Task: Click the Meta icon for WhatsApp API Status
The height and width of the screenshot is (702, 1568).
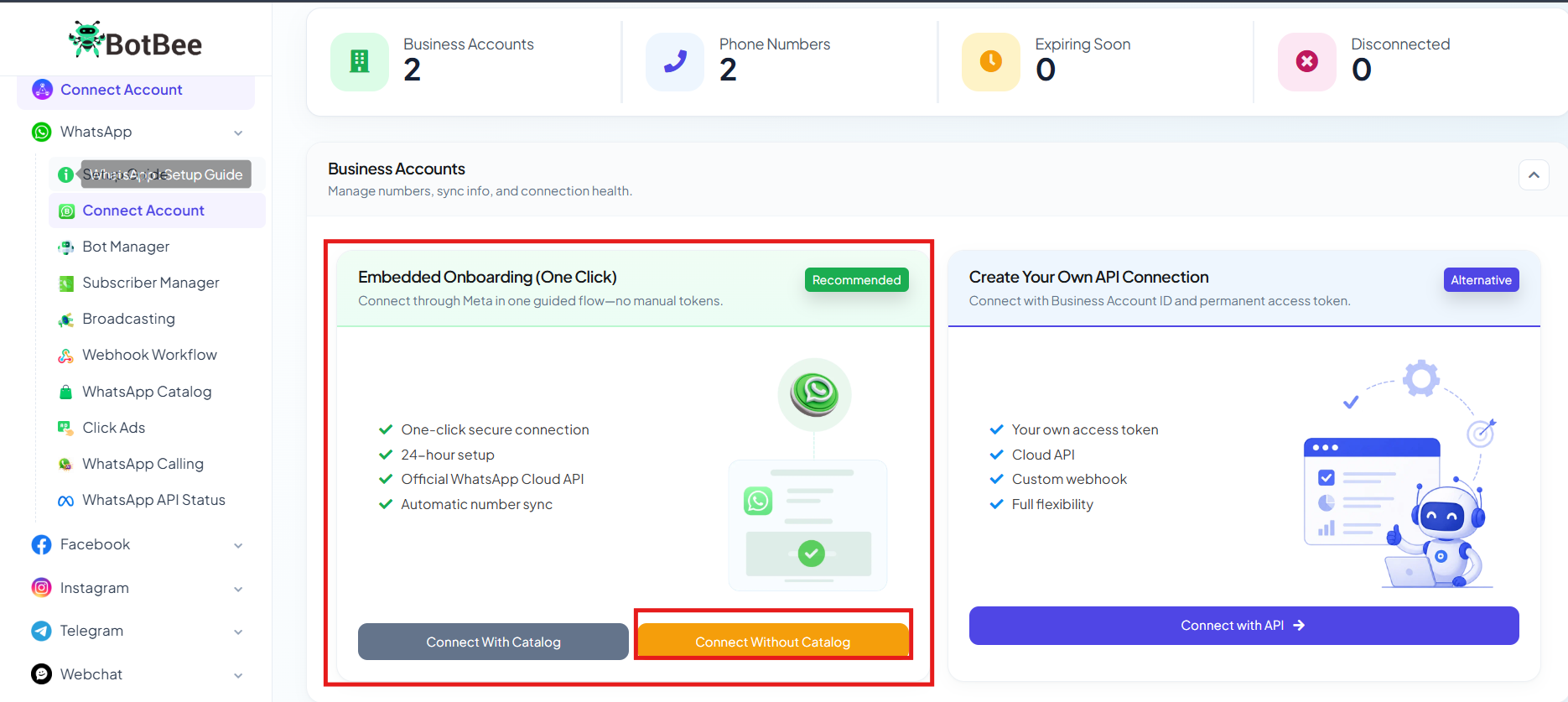Action: pos(65,501)
